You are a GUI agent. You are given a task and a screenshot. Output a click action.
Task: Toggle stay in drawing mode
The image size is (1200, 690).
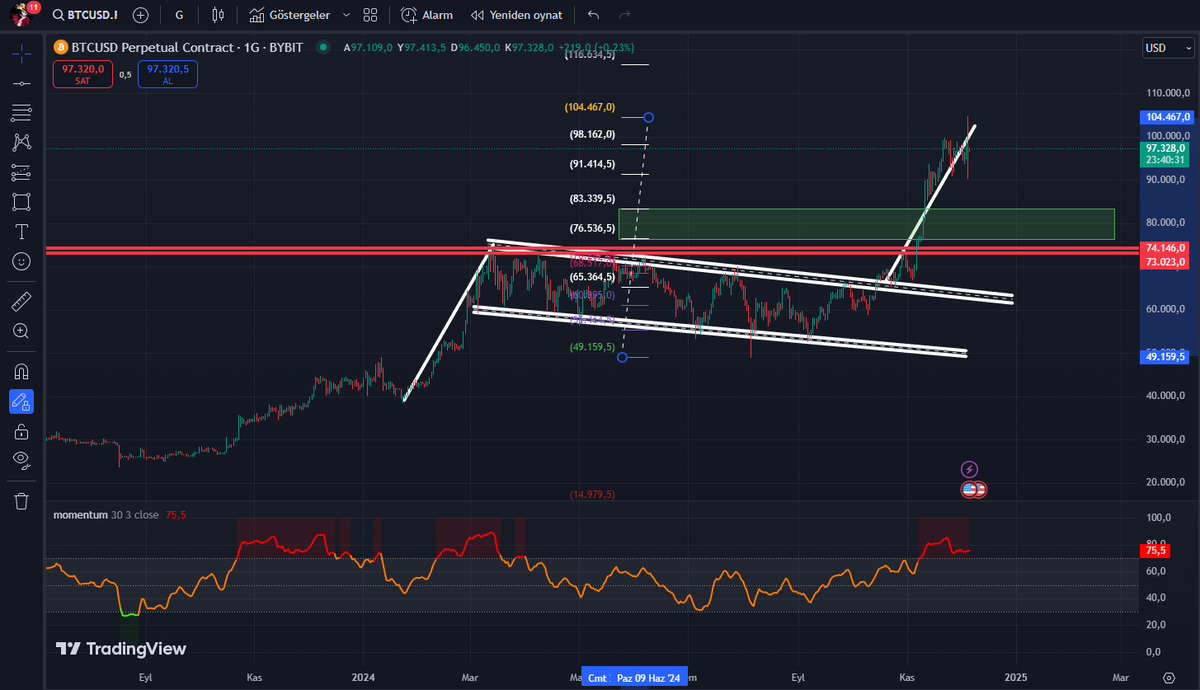pyautogui.click(x=21, y=401)
